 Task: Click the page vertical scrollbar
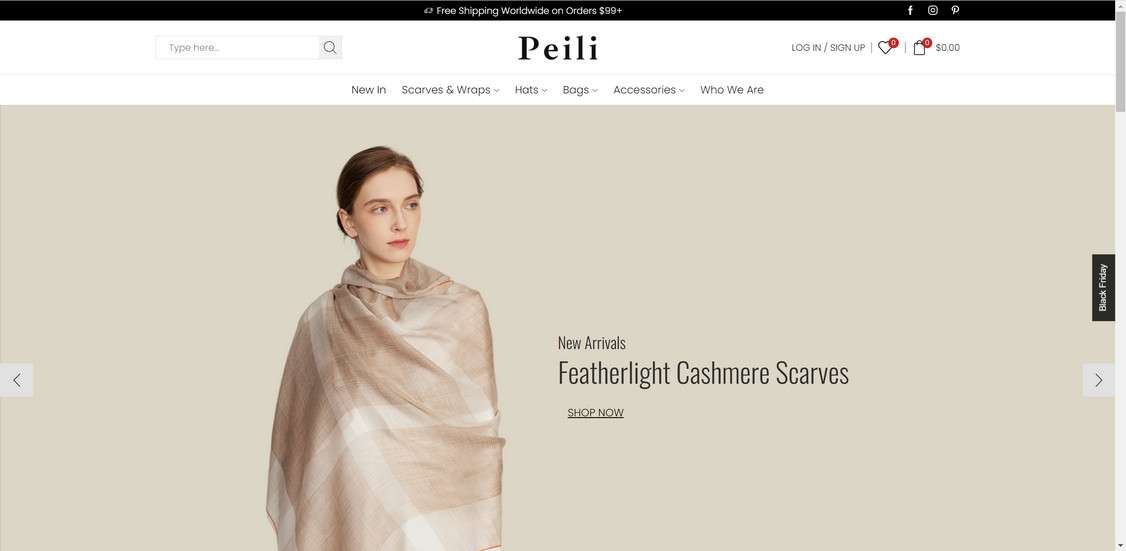(1120, 275)
